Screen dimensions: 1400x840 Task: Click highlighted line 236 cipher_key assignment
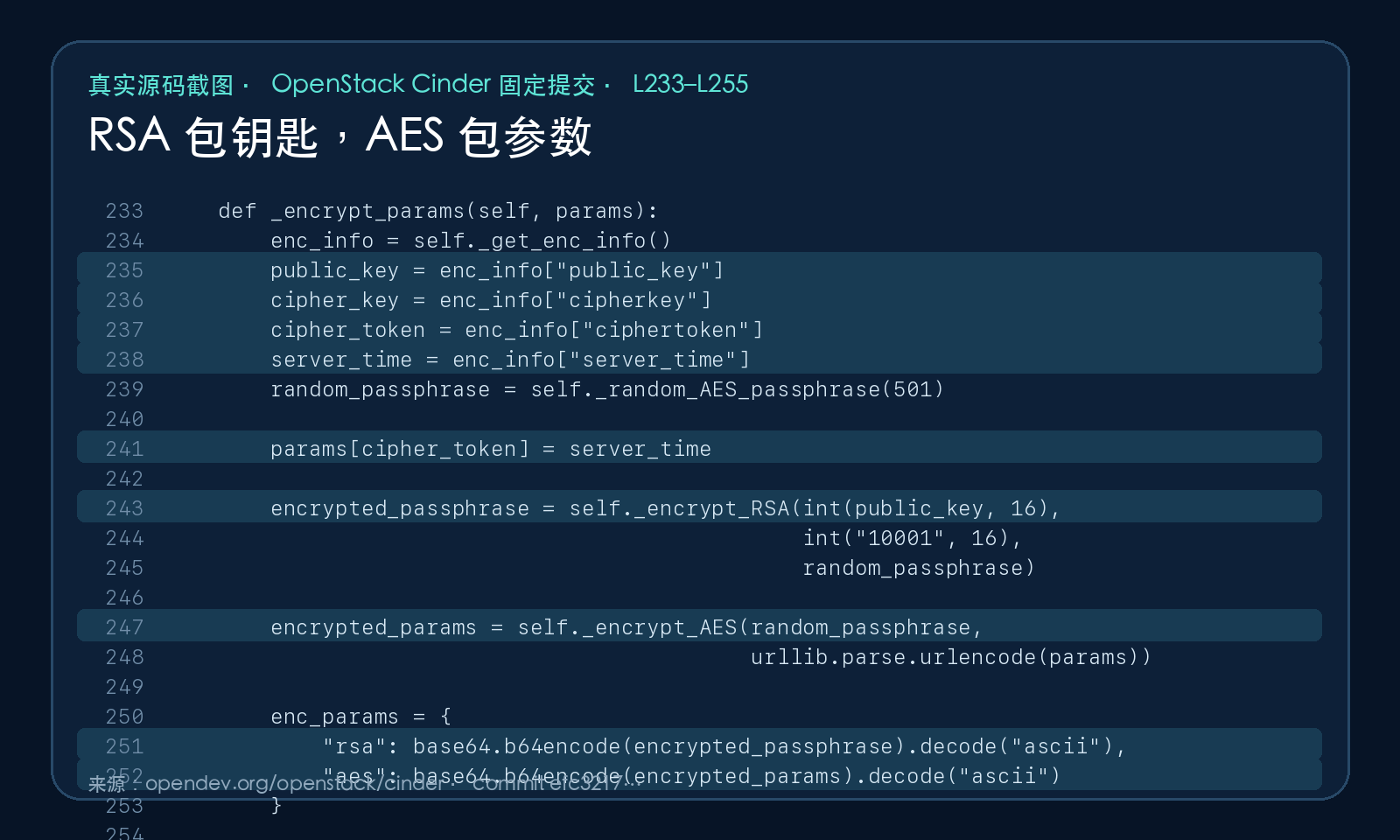699,299
